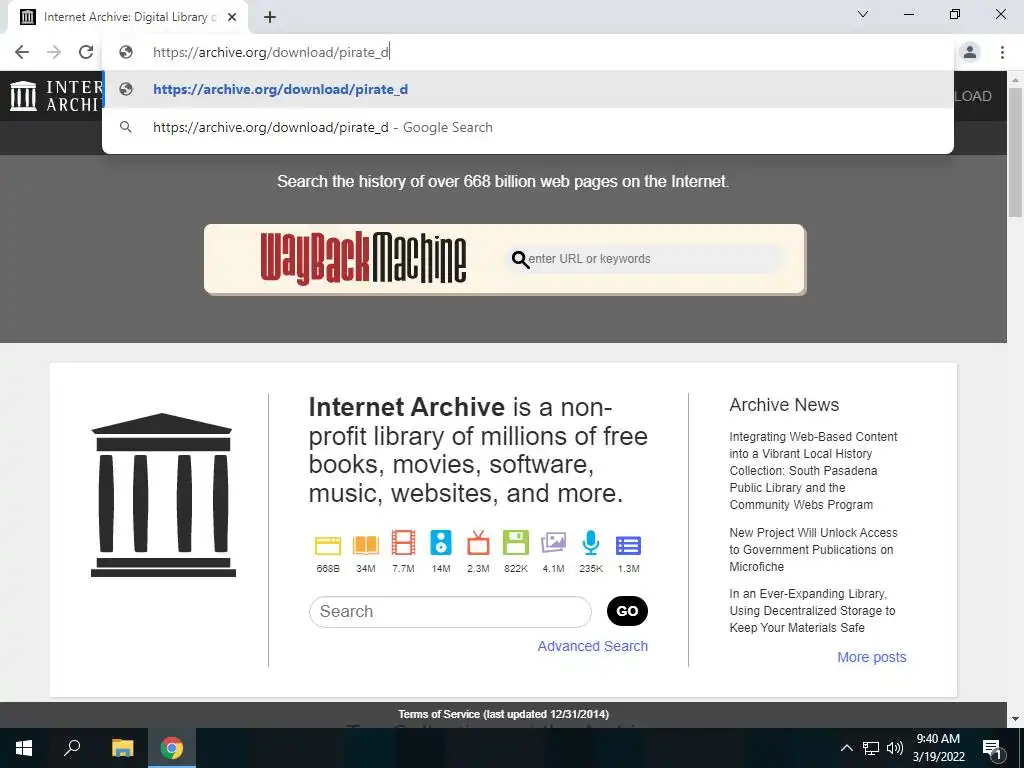Open 'New Project Will Unlock Access' post
1024x768 pixels.
[813, 549]
